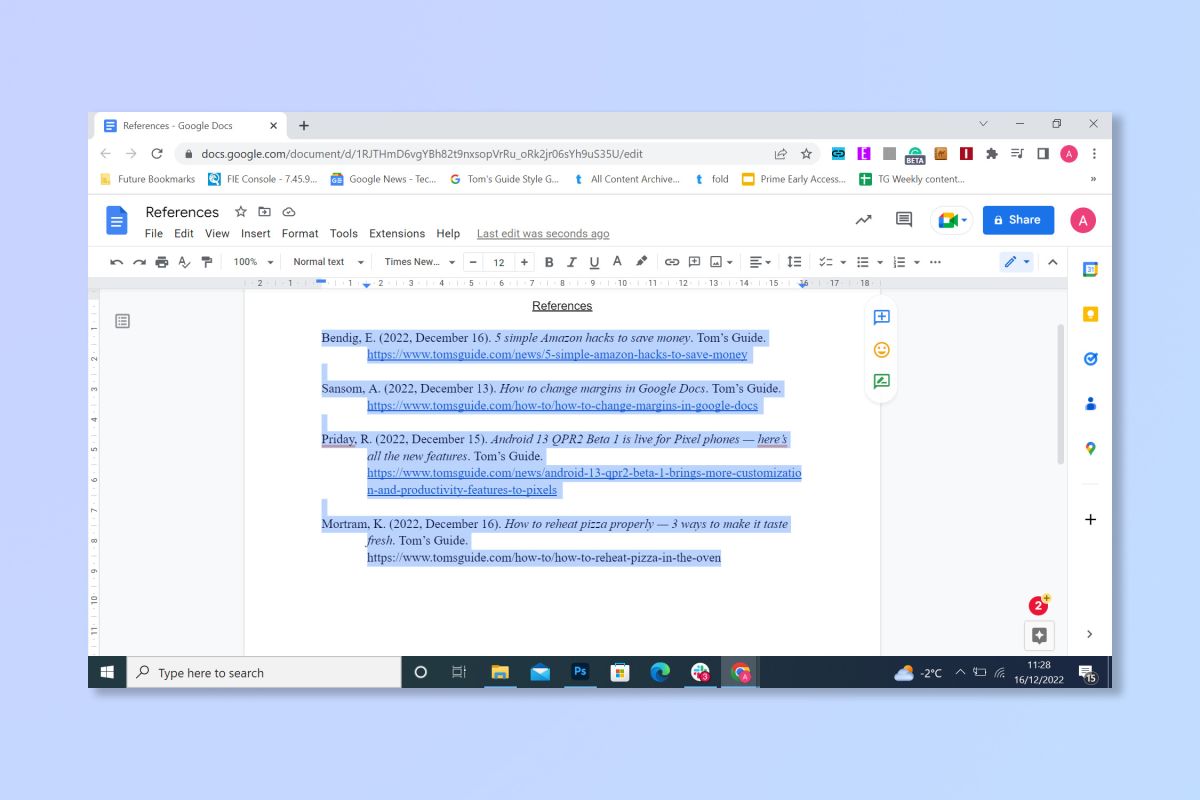Open the Google Meet call dropdown

point(951,220)
